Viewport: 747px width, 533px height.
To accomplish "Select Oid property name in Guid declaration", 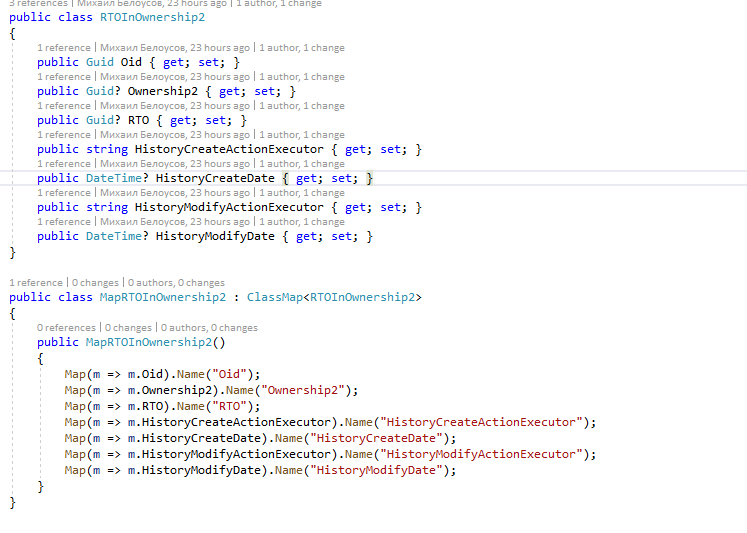I will [x=131, y=62].
